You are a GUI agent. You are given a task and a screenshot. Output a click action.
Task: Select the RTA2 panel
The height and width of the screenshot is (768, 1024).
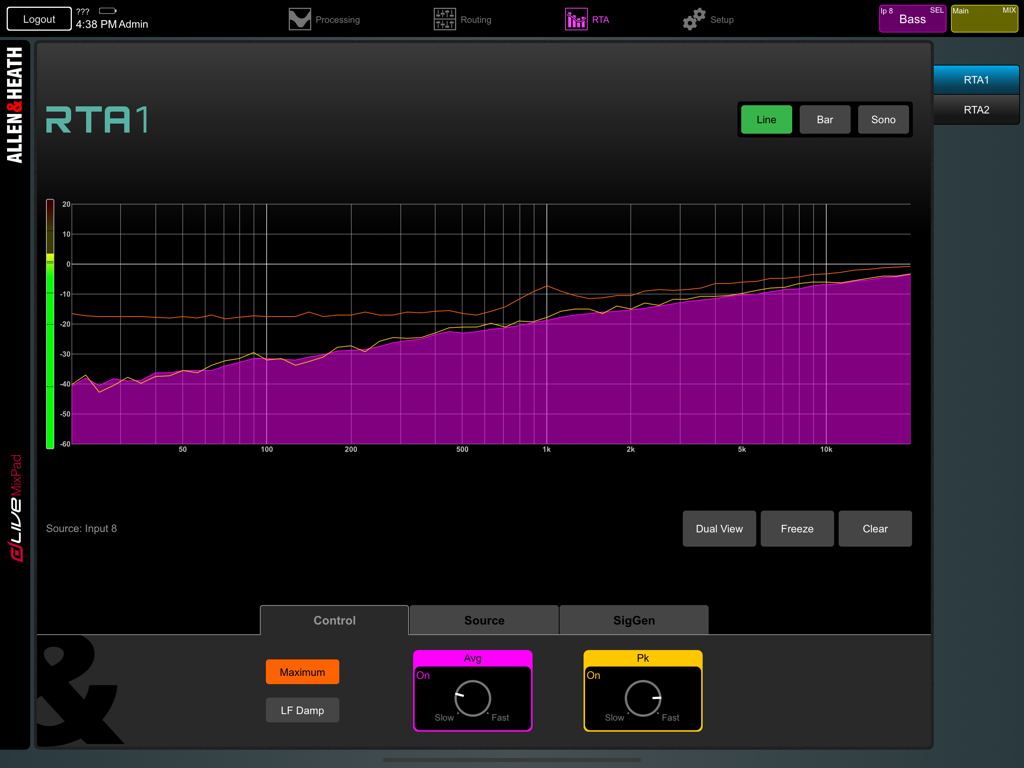[976, 110]
